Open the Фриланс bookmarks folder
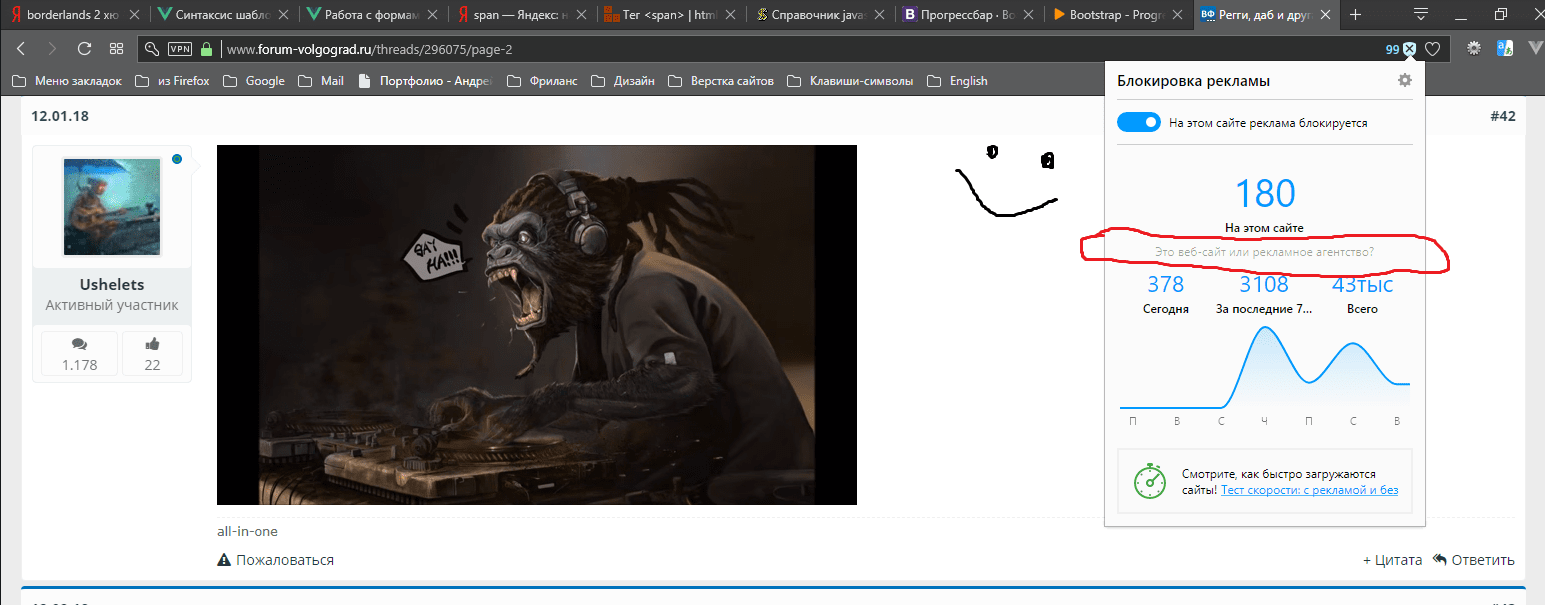The width and height of the screenshot is (1545, 605). [x=543, y=81]
